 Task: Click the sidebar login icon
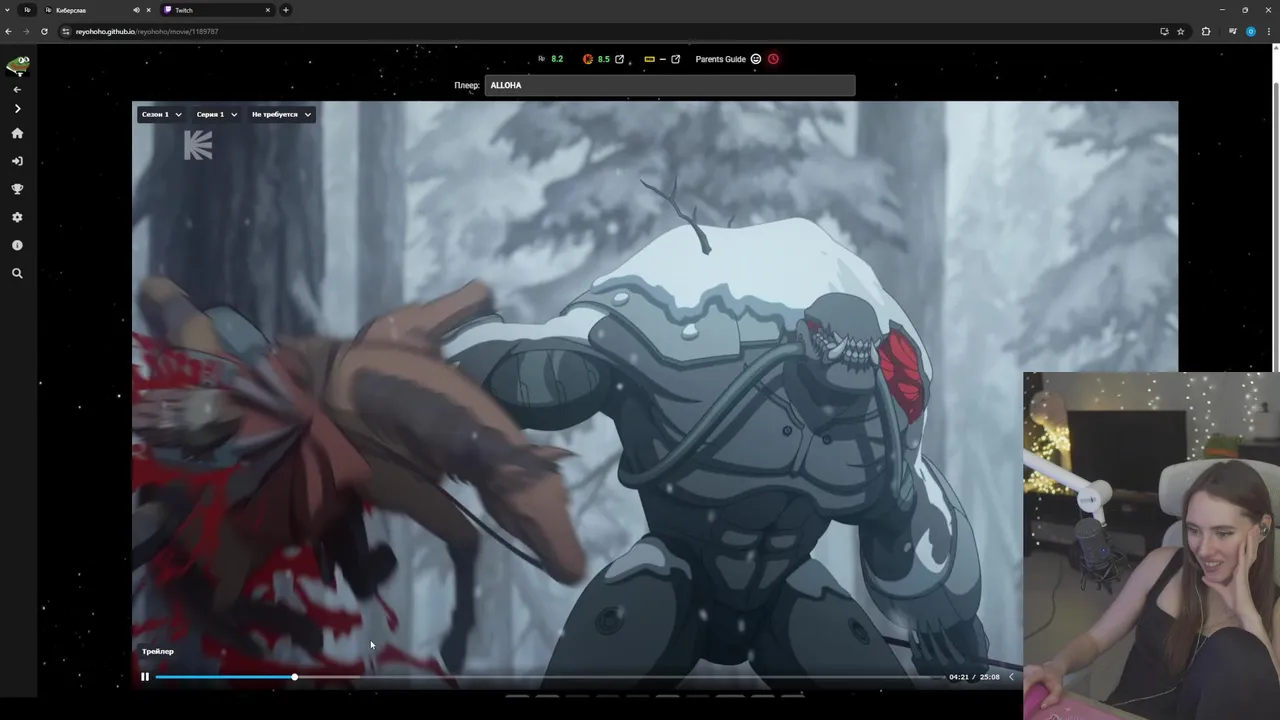tap(17, 161)
